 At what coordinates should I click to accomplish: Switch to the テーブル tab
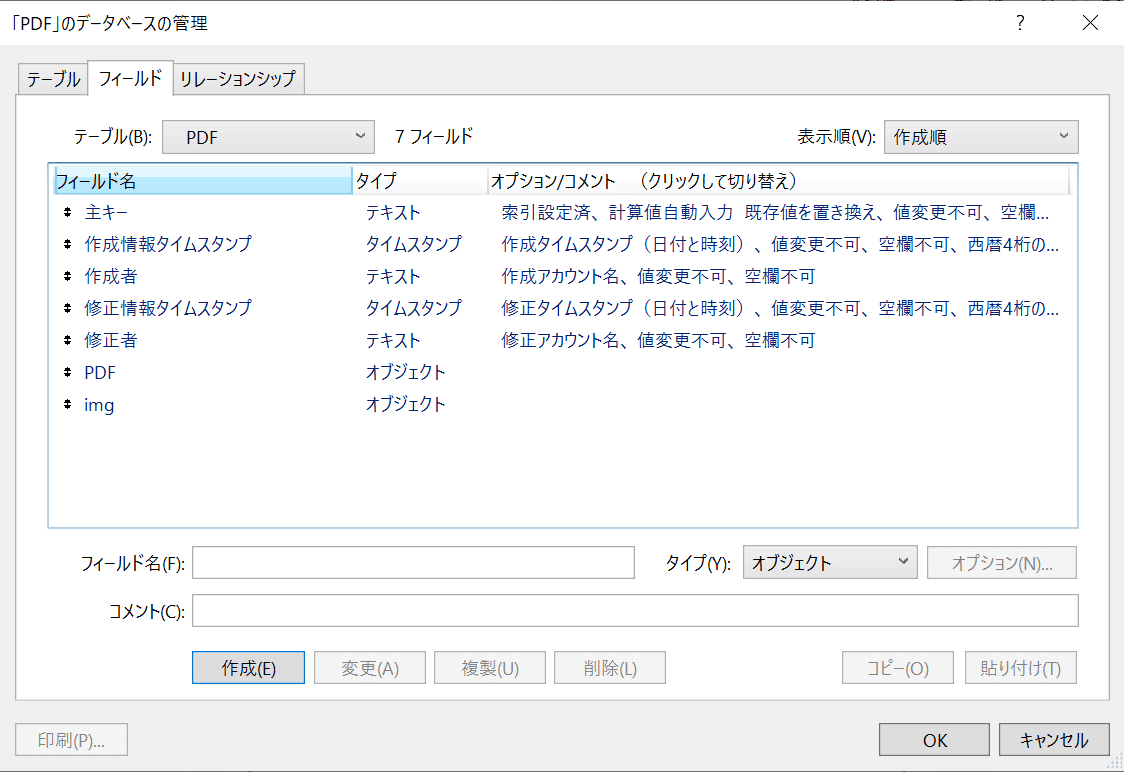52,78
